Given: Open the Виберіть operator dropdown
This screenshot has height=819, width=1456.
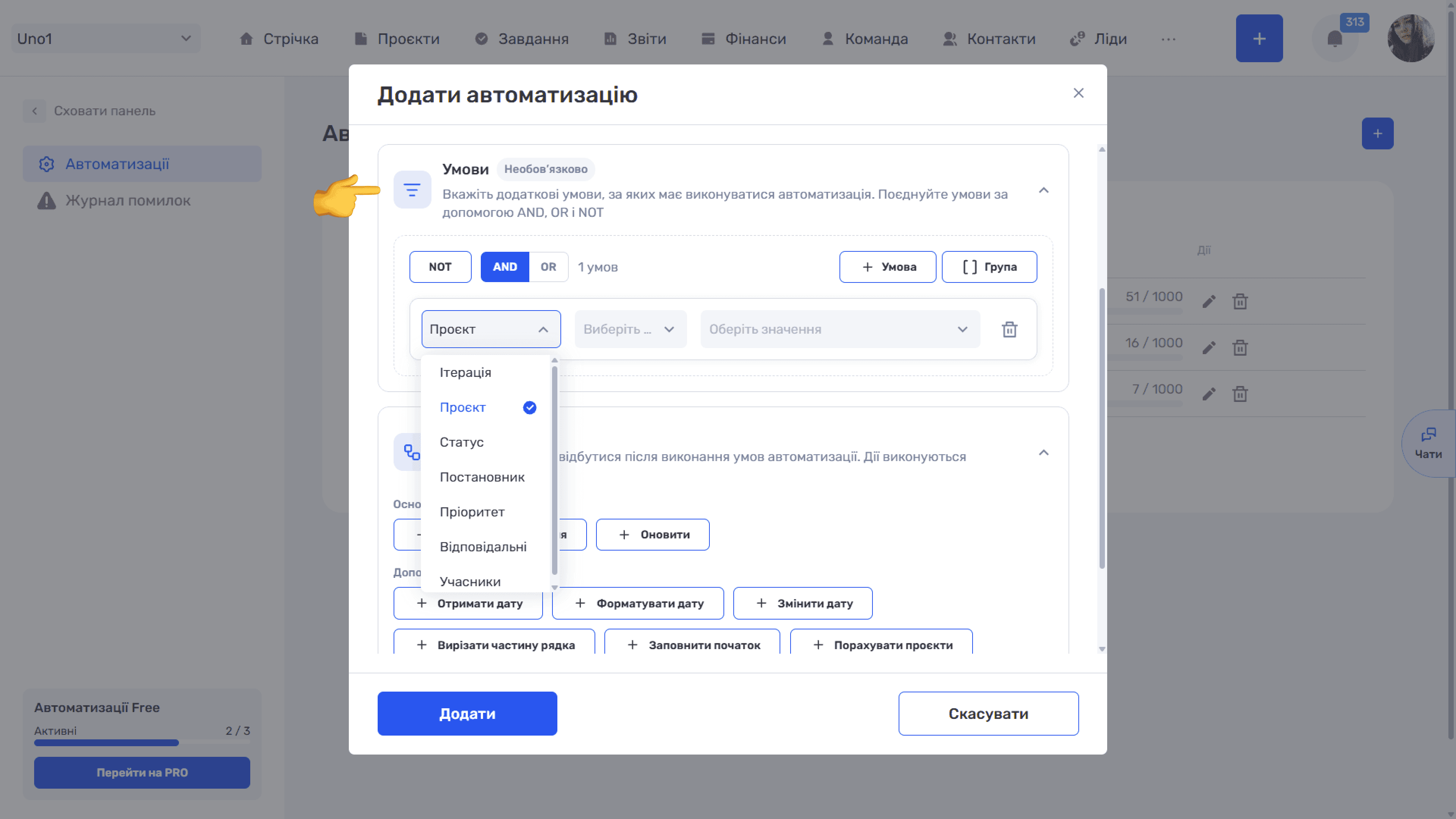Looking at the screenshot, I should click(630, 329).
